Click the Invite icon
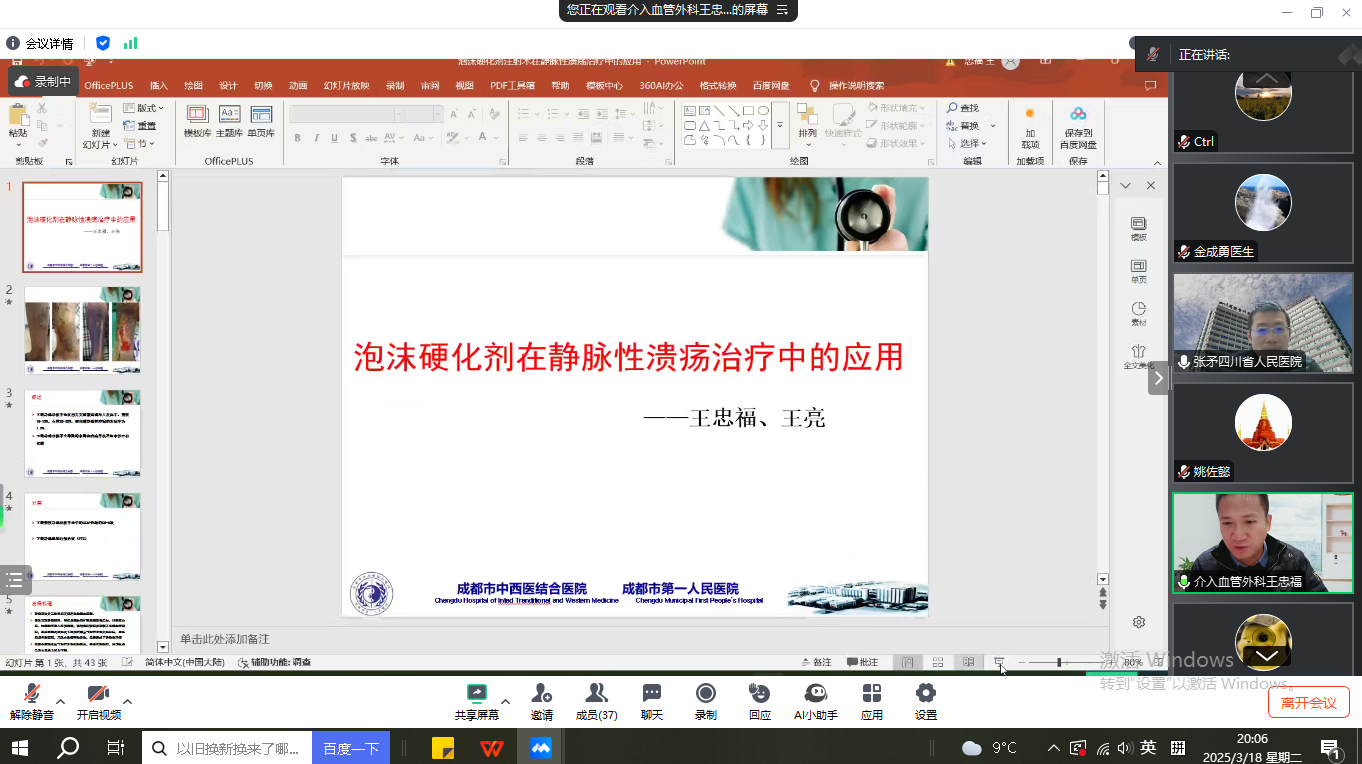The image size is (1362, 764). point(542,694)
